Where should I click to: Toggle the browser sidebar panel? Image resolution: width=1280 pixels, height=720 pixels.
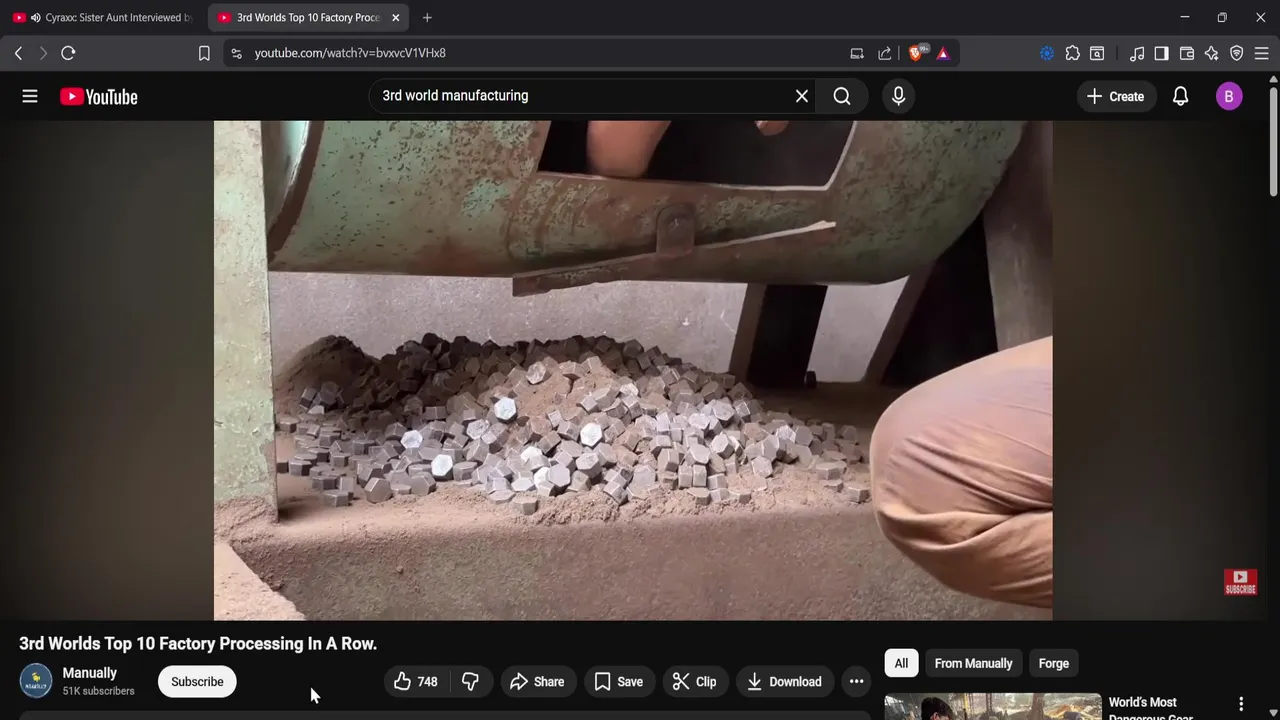pyautogui.click(x=1161, y=53)
